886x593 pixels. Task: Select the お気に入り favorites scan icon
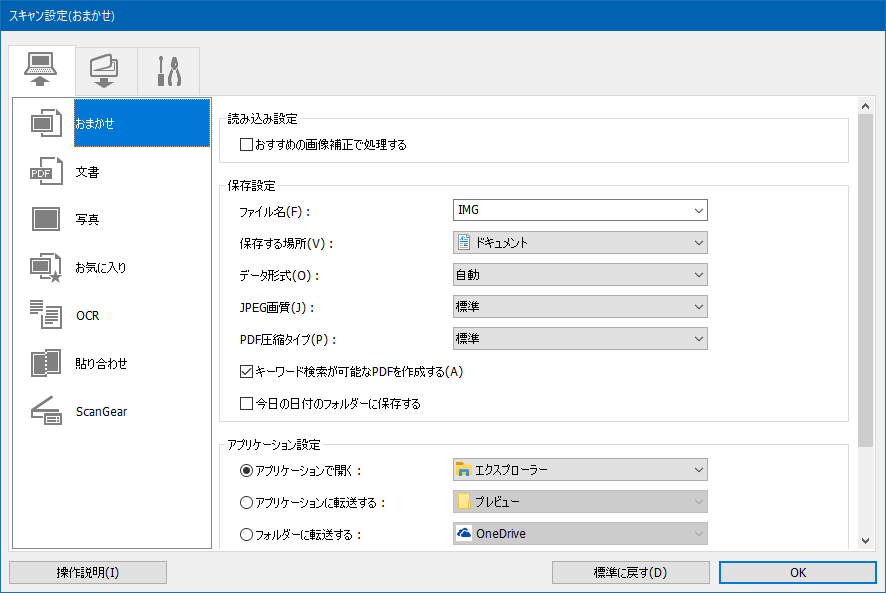click(46, 267)
